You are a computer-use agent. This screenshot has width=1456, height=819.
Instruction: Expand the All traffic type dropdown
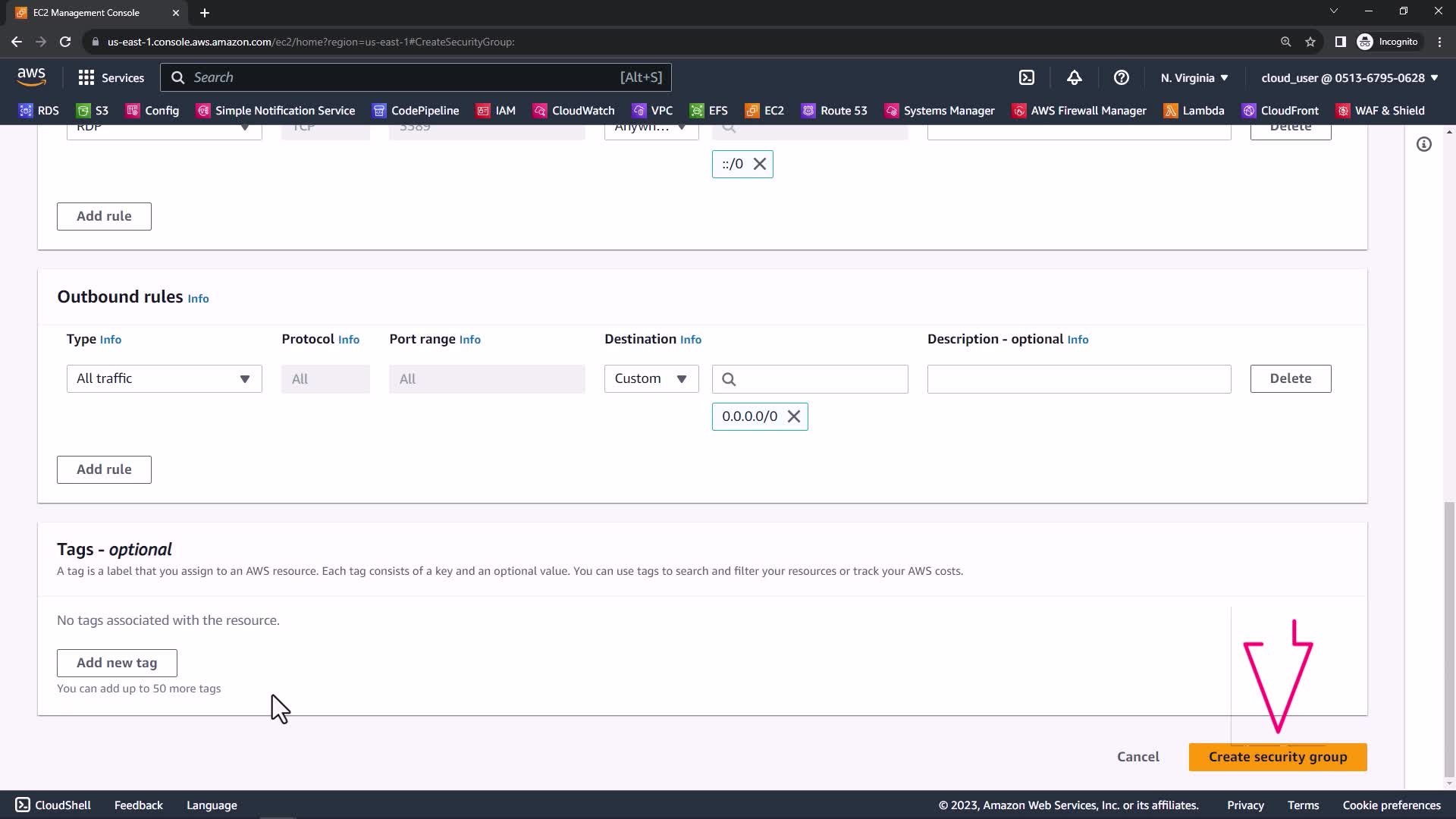click(164, 378)
